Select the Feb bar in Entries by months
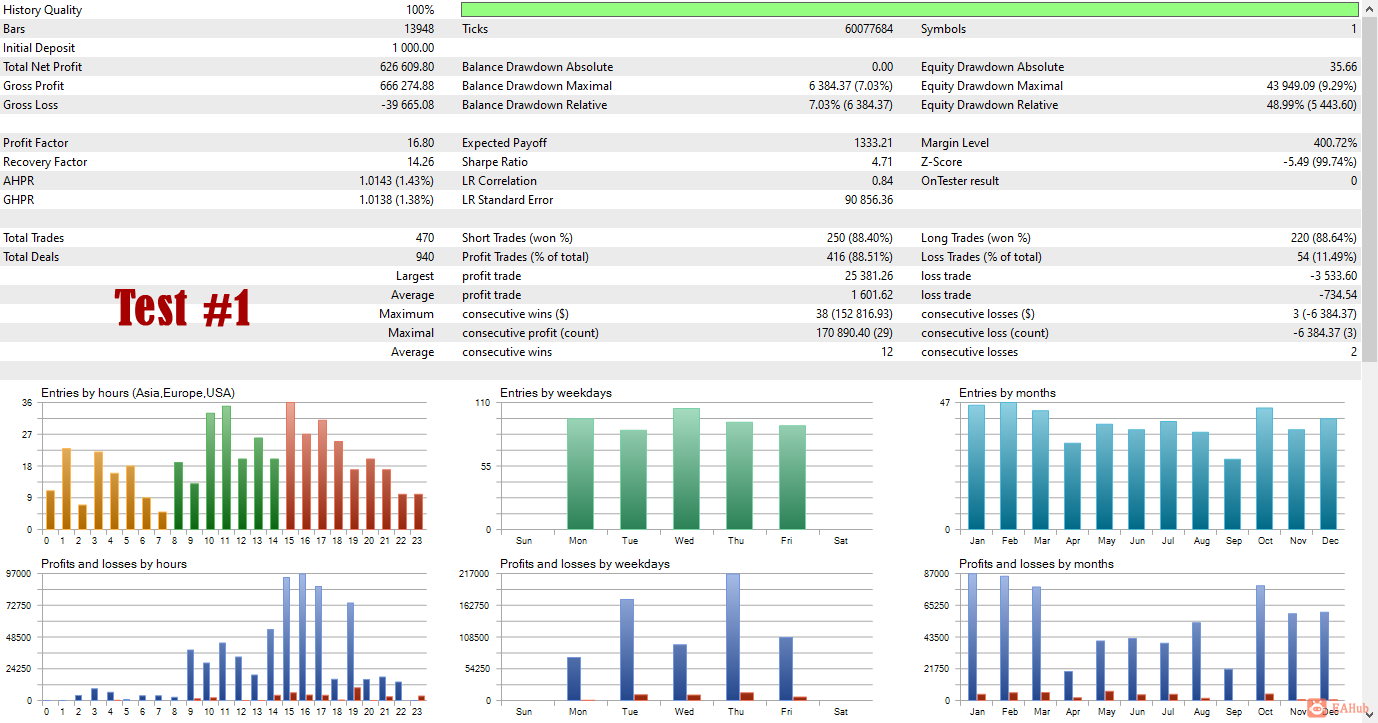 coord(1008,466)
